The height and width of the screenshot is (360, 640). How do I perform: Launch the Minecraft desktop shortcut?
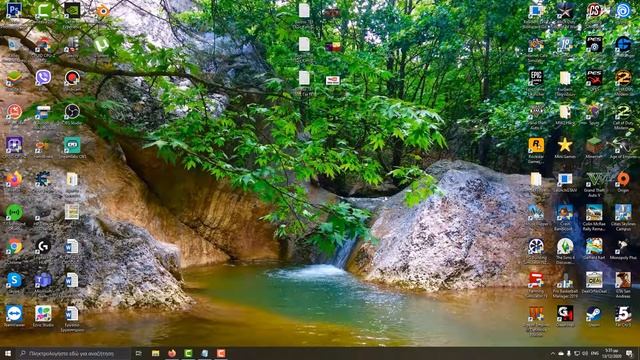594,145
